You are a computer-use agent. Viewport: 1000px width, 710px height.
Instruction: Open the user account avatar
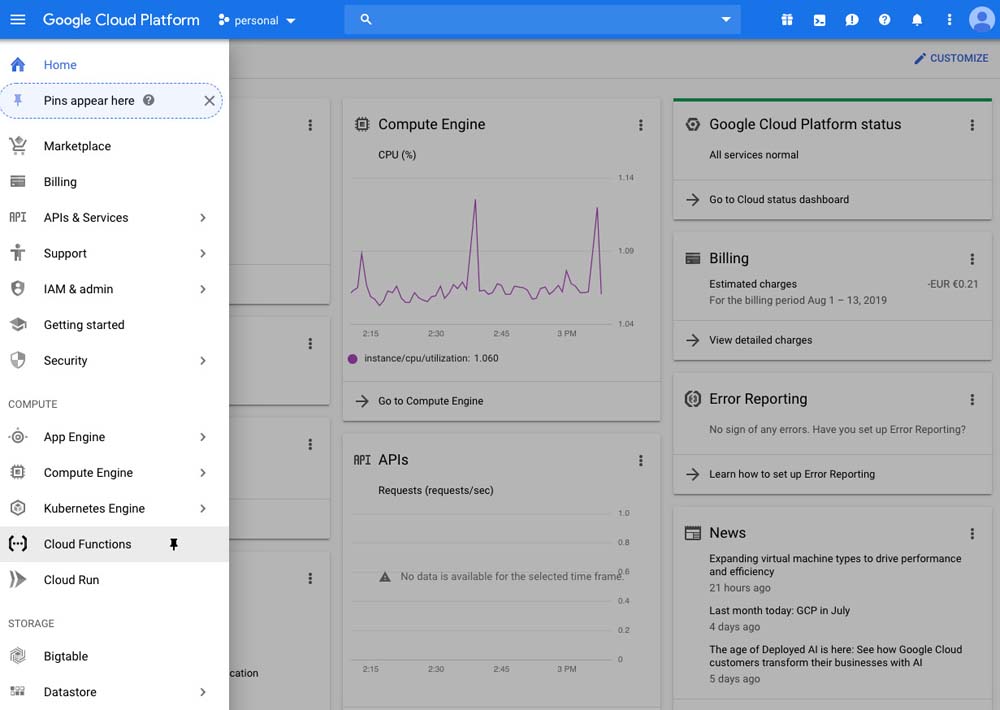click(x=981, y=20)
